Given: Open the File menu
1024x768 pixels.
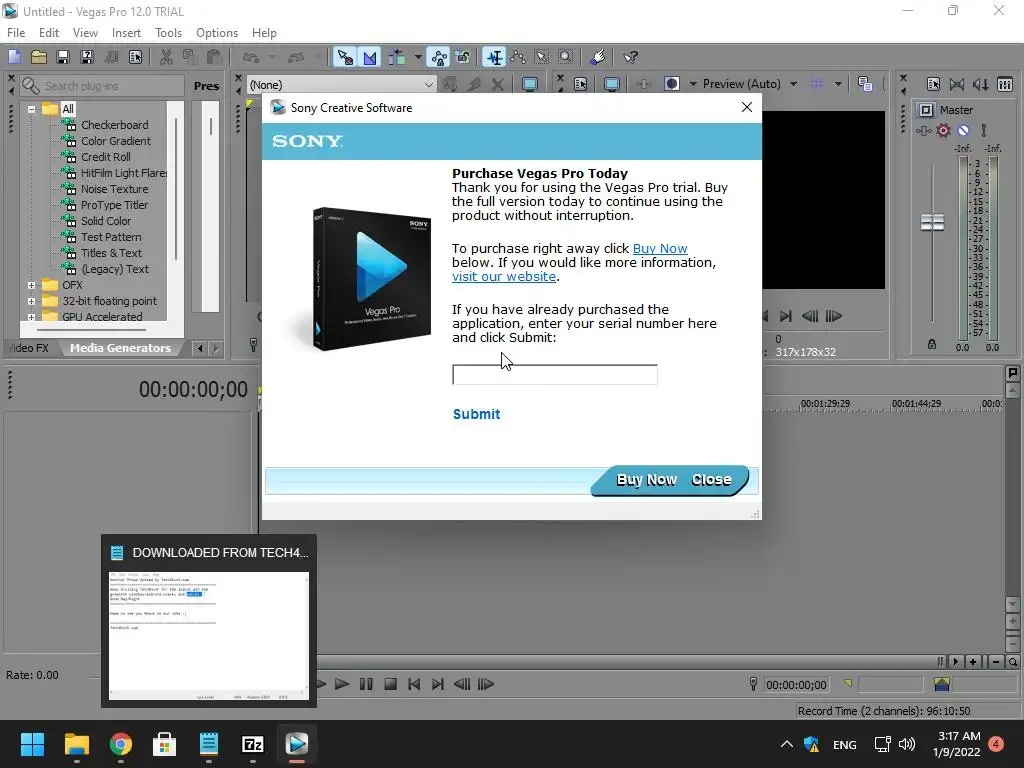Looking at the screenshot, I should 16,33.
